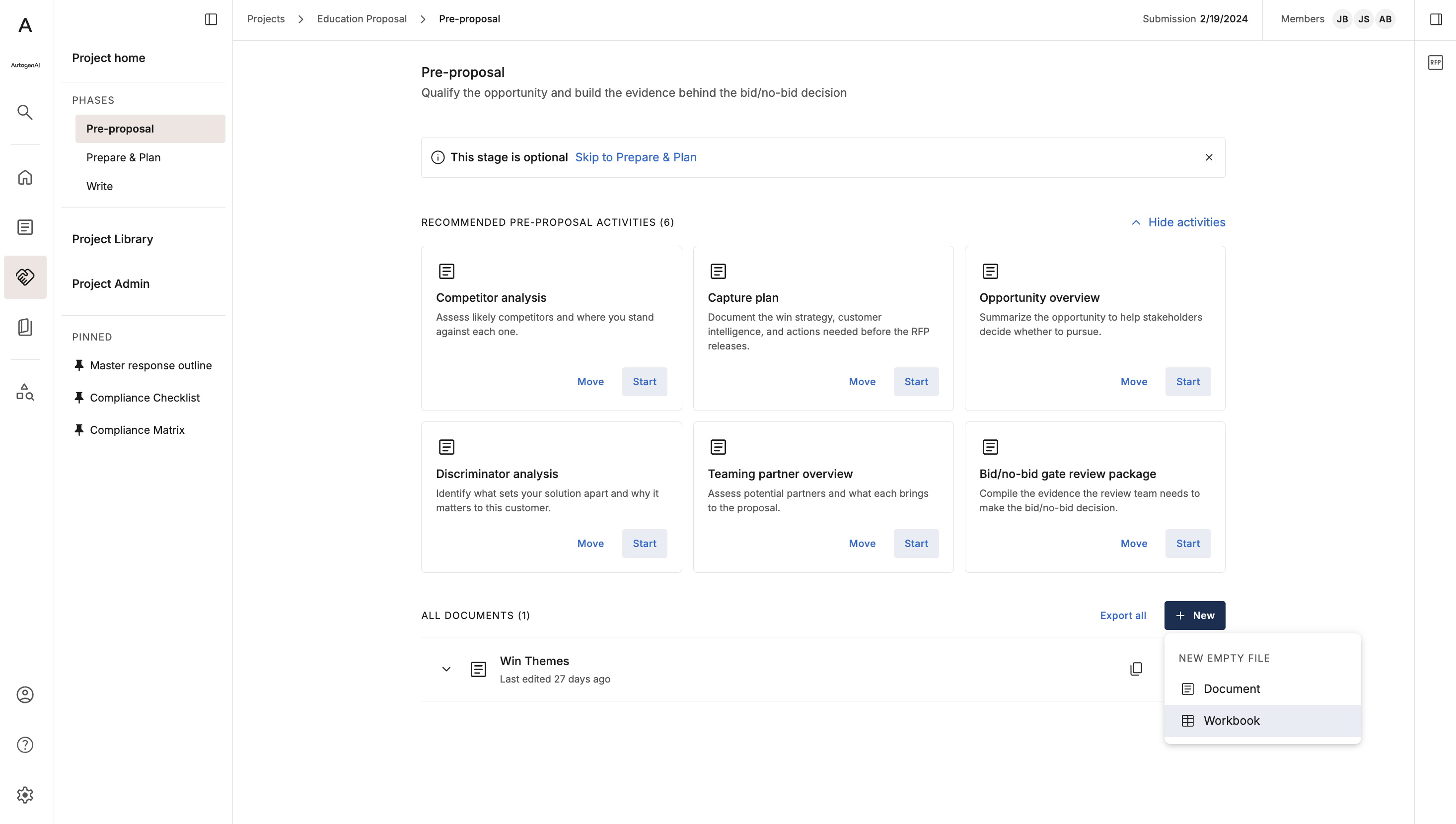
Task: Open the shapes explore icon
Action: click(25, 392)
